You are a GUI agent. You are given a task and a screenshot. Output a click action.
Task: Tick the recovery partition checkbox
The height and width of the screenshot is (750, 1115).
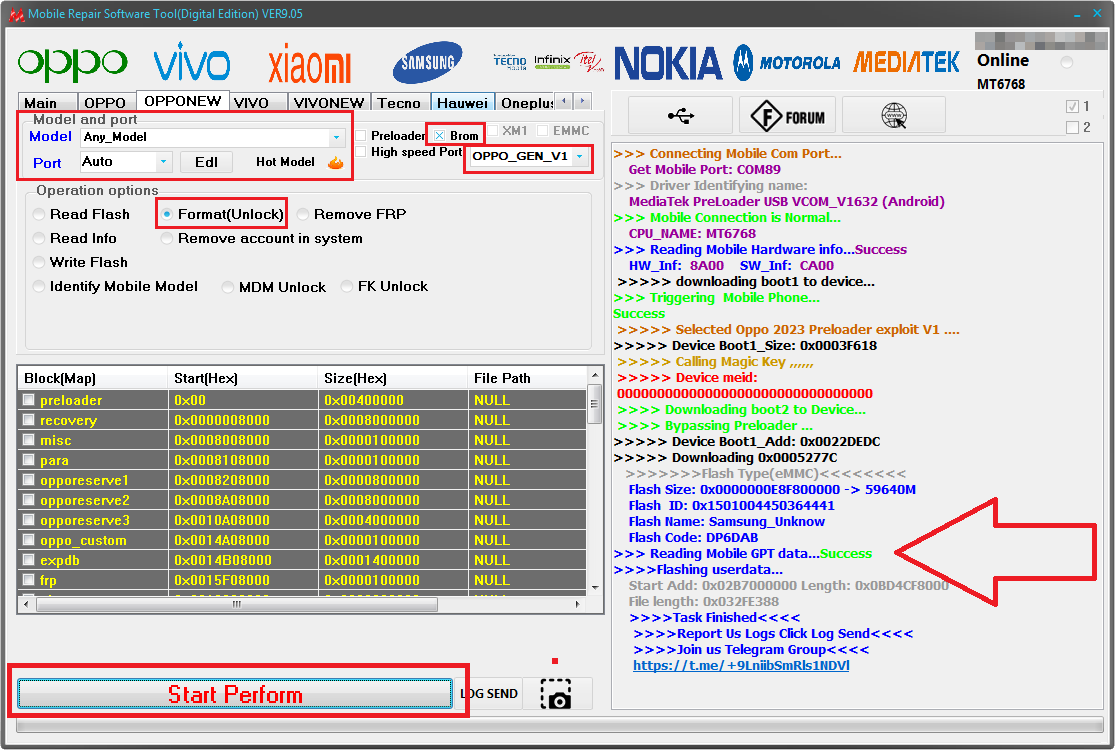point(28,419)
